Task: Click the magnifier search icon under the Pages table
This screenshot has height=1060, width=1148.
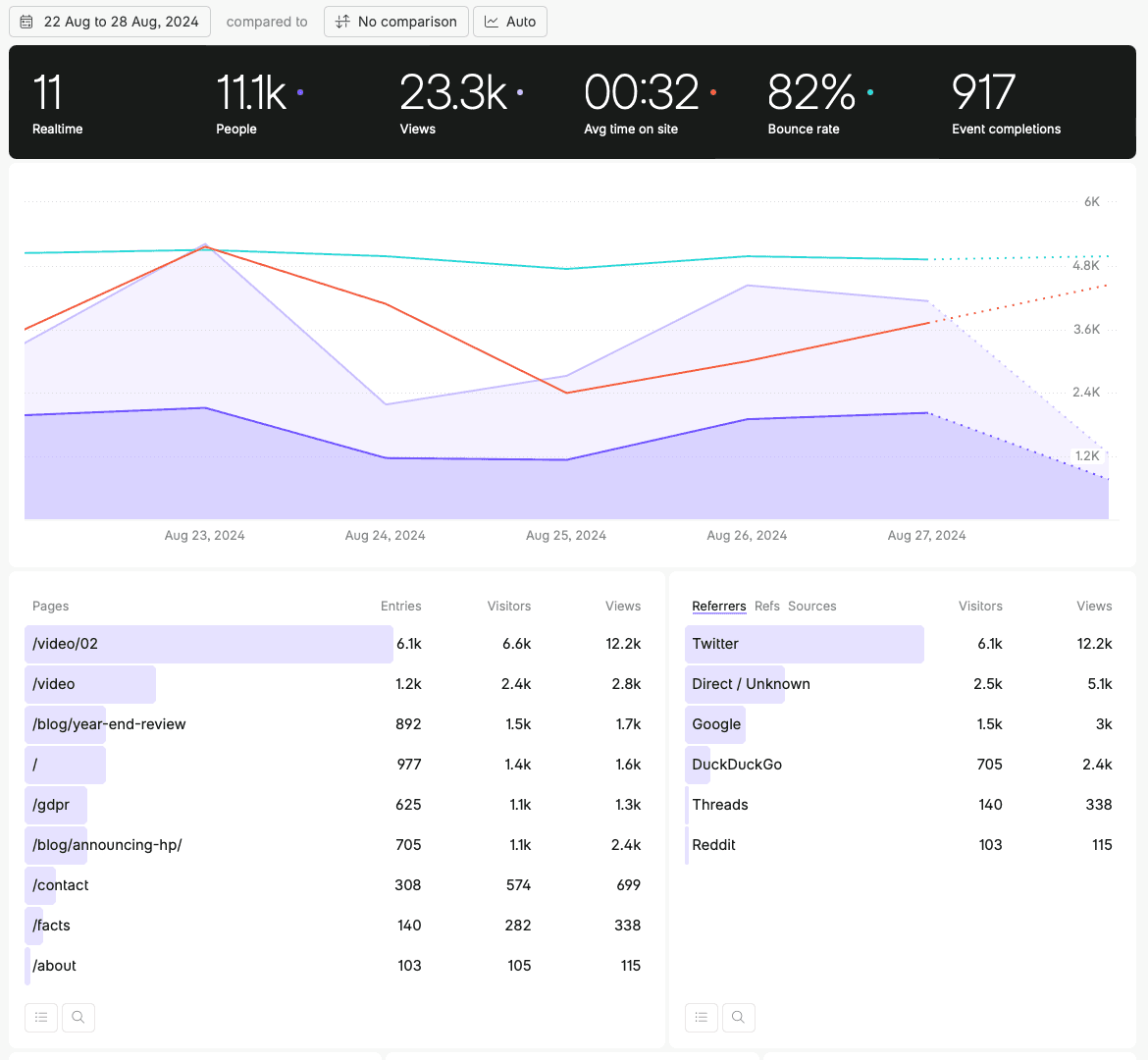Action: tap(78, 1017)
